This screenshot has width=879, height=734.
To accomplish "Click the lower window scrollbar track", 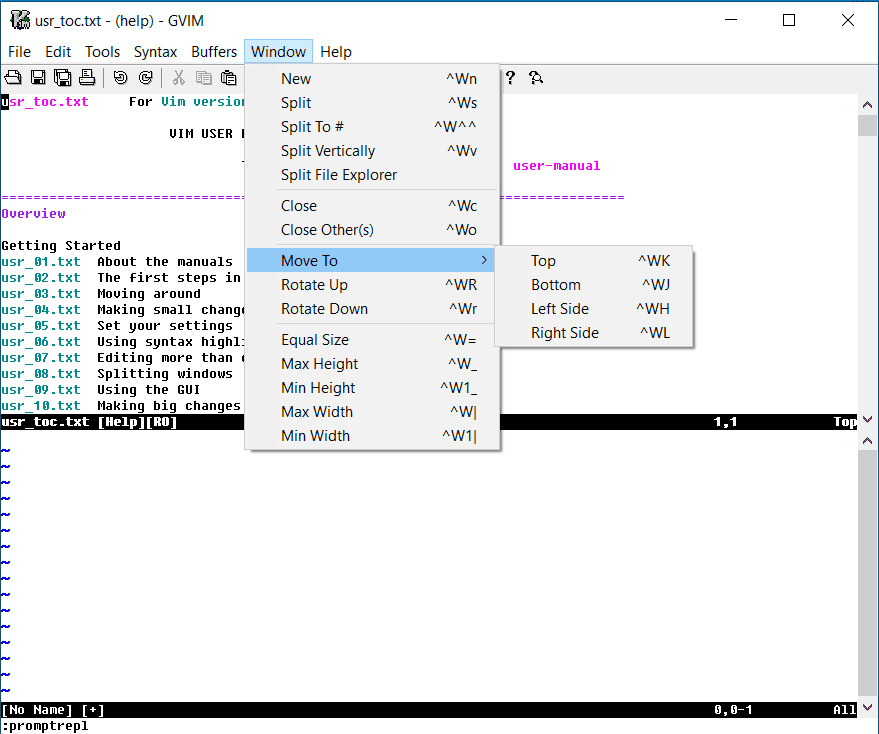I will pos(867,574).
